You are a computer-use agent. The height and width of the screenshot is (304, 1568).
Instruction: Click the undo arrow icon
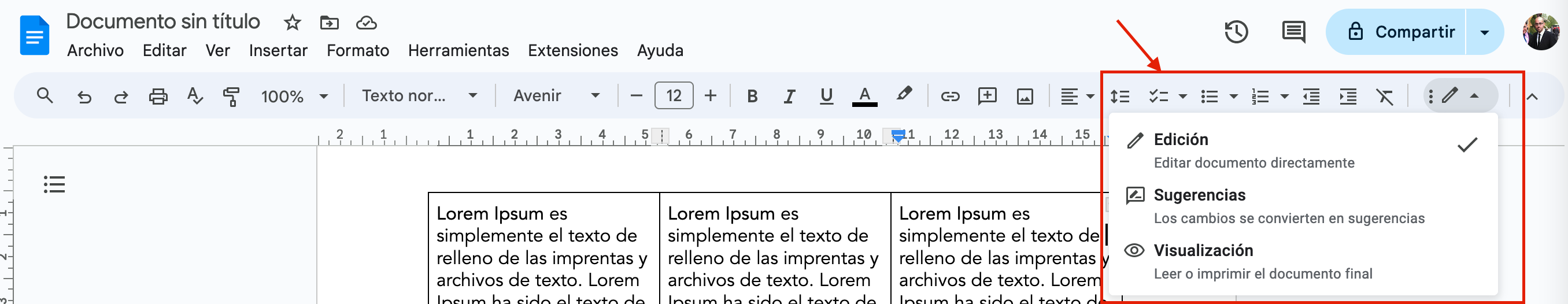click(x=84, y=96)
